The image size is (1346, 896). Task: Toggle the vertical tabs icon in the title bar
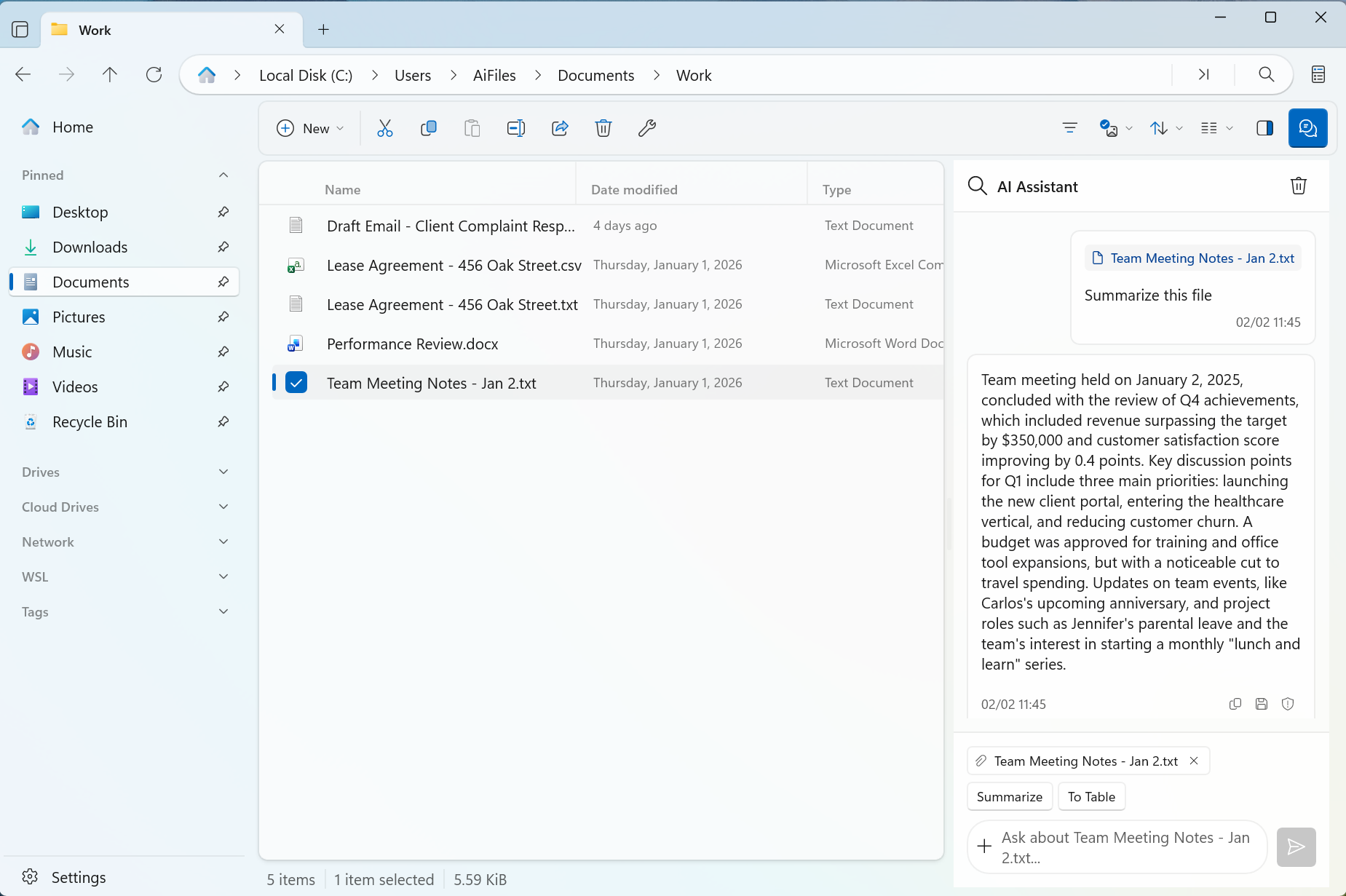pyautogui.click(x=20, y=30)
